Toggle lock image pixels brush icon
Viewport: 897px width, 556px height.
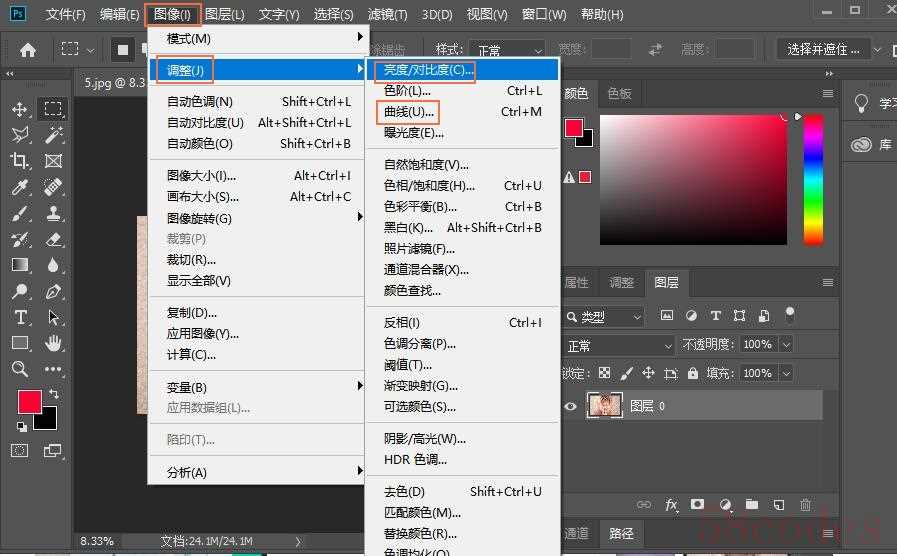[626, 373]
